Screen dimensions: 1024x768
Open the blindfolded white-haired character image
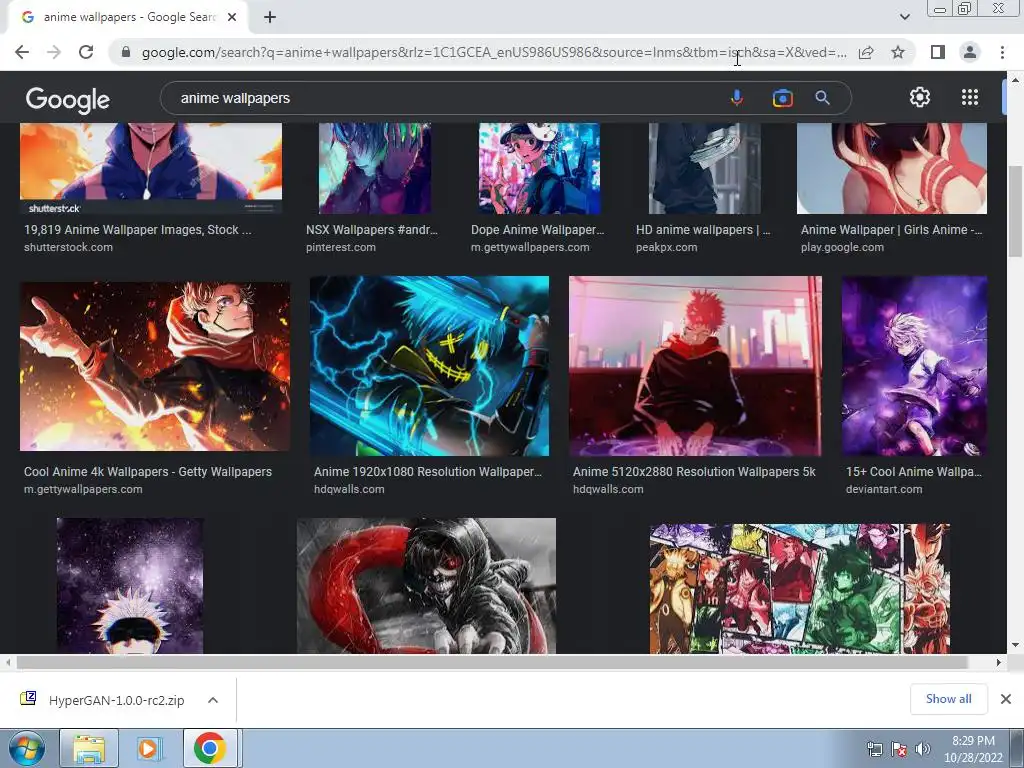click(130, 586)
